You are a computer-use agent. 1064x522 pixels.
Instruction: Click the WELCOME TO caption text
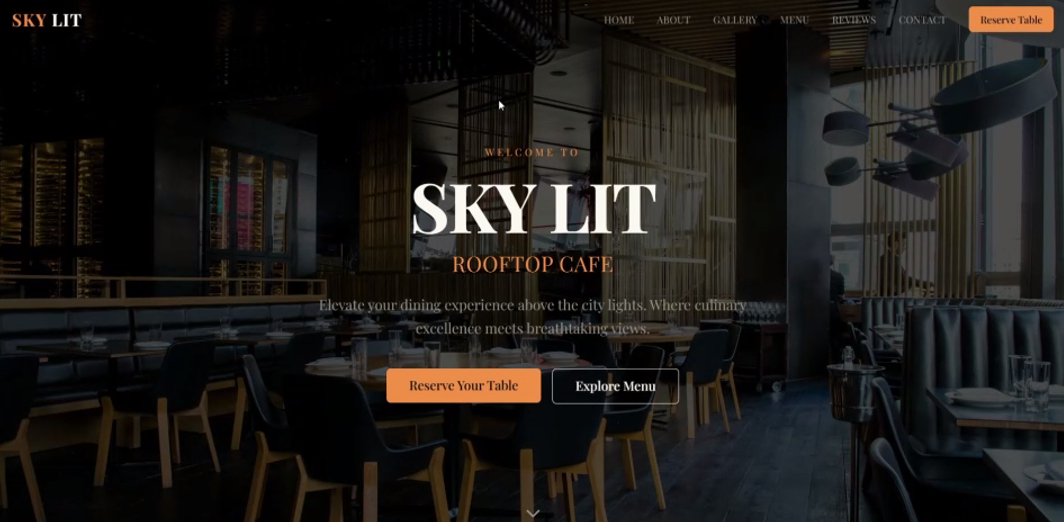pos(532,152)
